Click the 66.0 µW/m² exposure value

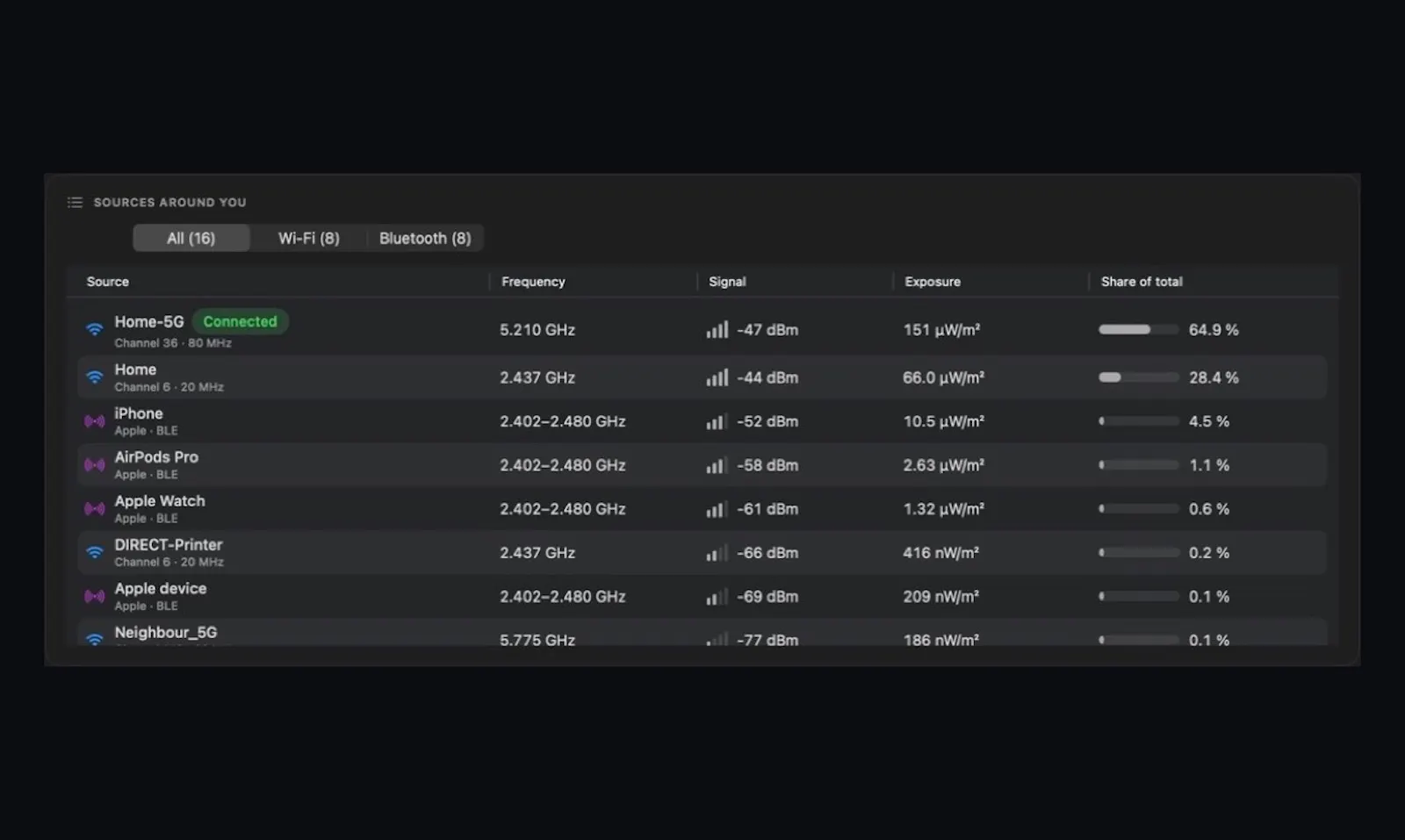click(943, 377)
